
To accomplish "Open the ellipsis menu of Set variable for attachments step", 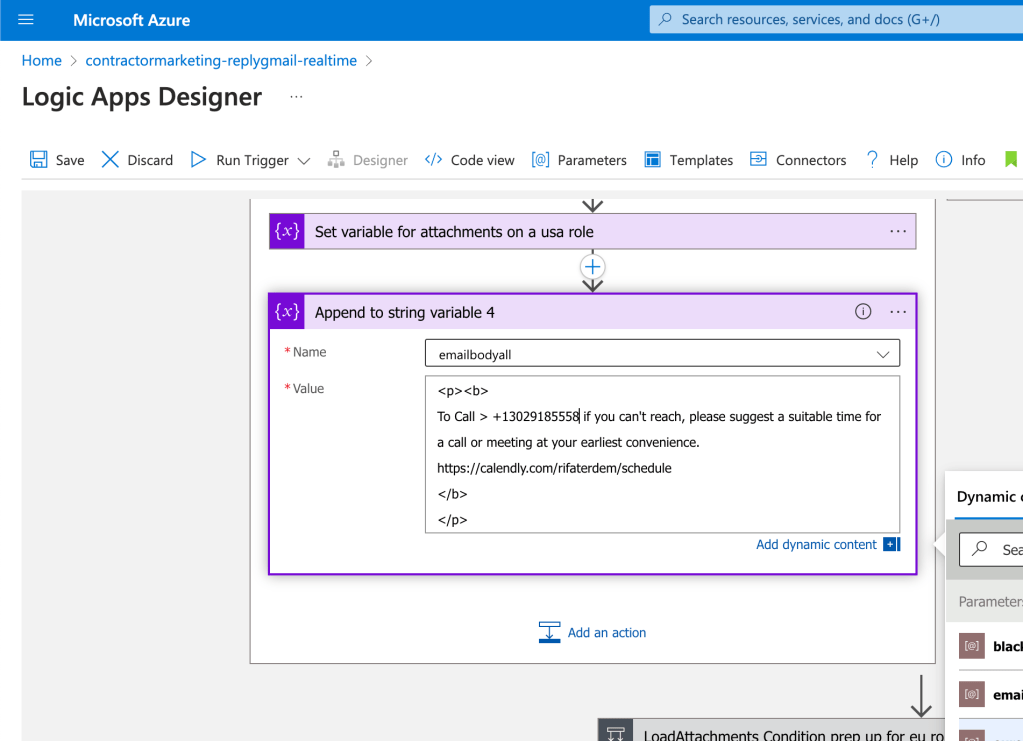I will 898,232.
